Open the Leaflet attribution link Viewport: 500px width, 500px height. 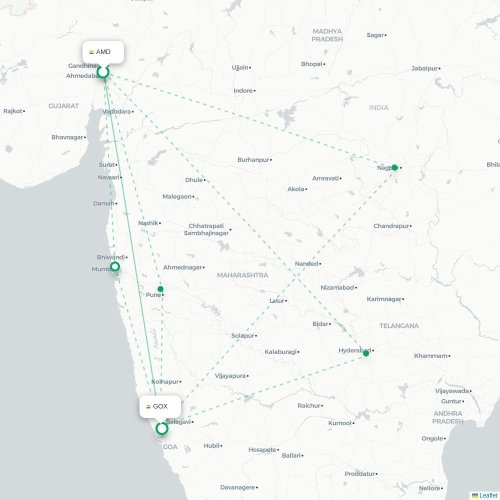(488, 496)
